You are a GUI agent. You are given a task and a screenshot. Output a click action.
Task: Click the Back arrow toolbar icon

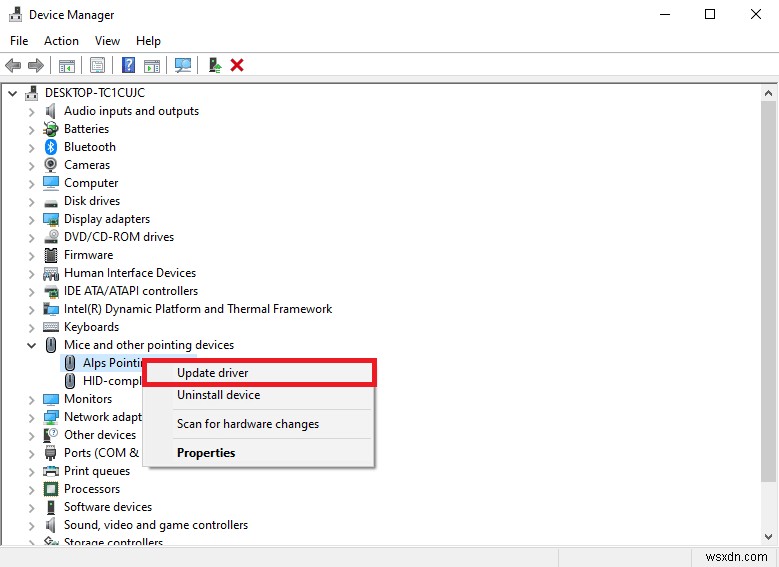pyautogui.click(x=13, y=65)
